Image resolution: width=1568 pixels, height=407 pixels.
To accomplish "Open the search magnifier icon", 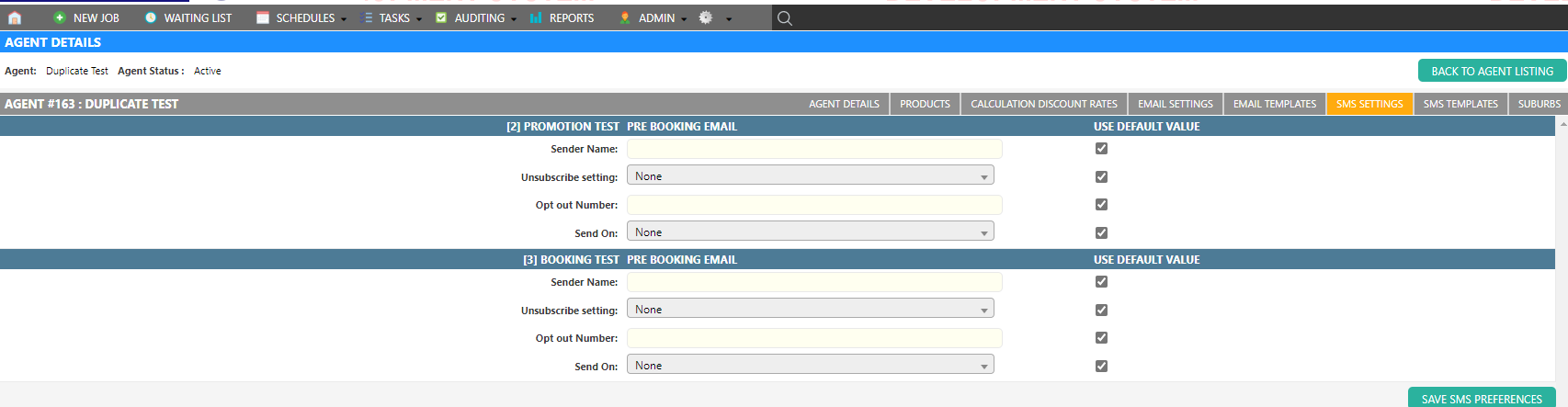I will (x=784, y=18).
